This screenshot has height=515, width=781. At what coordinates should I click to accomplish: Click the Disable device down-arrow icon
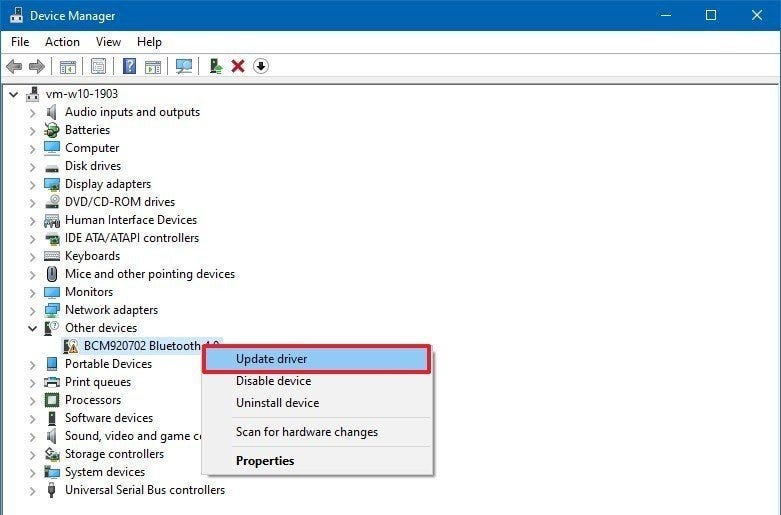pyautogui.click(x=261, y=66)
